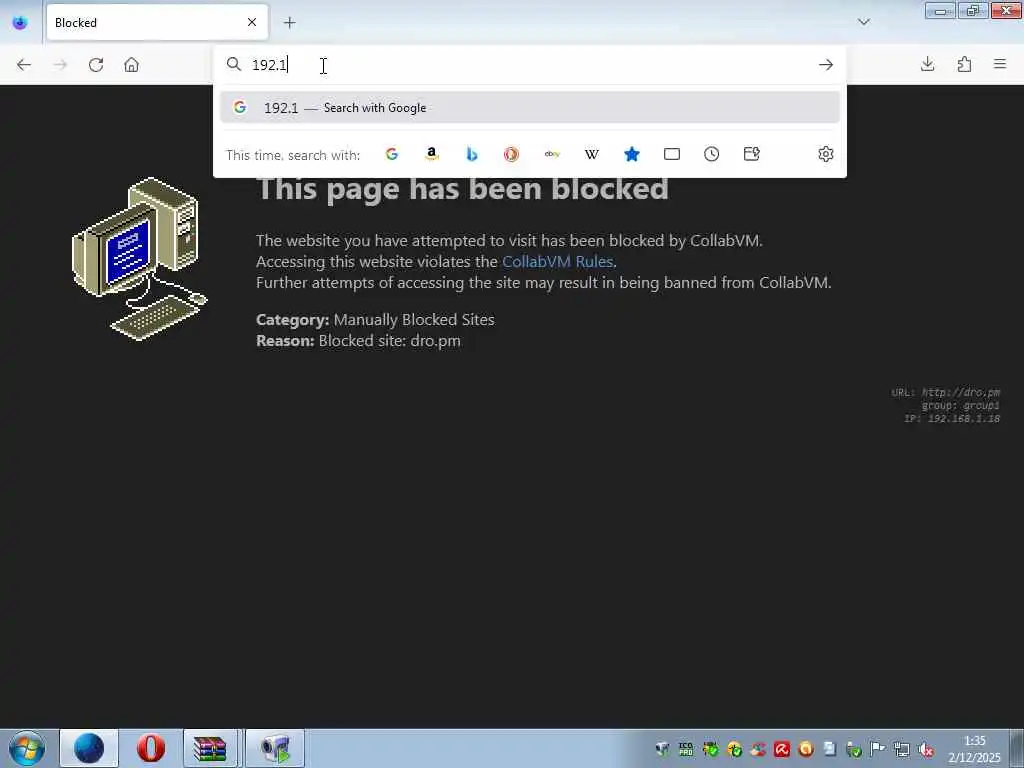Close the Blocked tab
The image size is (1024, 768).
pyautogui.click(x=252, y=22)
